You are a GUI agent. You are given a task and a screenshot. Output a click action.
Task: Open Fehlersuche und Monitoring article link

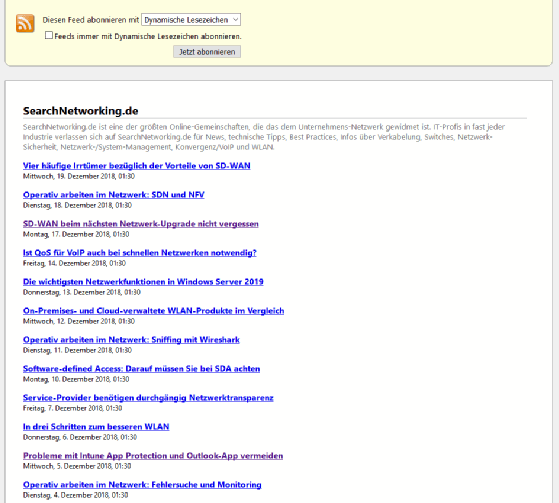pos(142,485)
